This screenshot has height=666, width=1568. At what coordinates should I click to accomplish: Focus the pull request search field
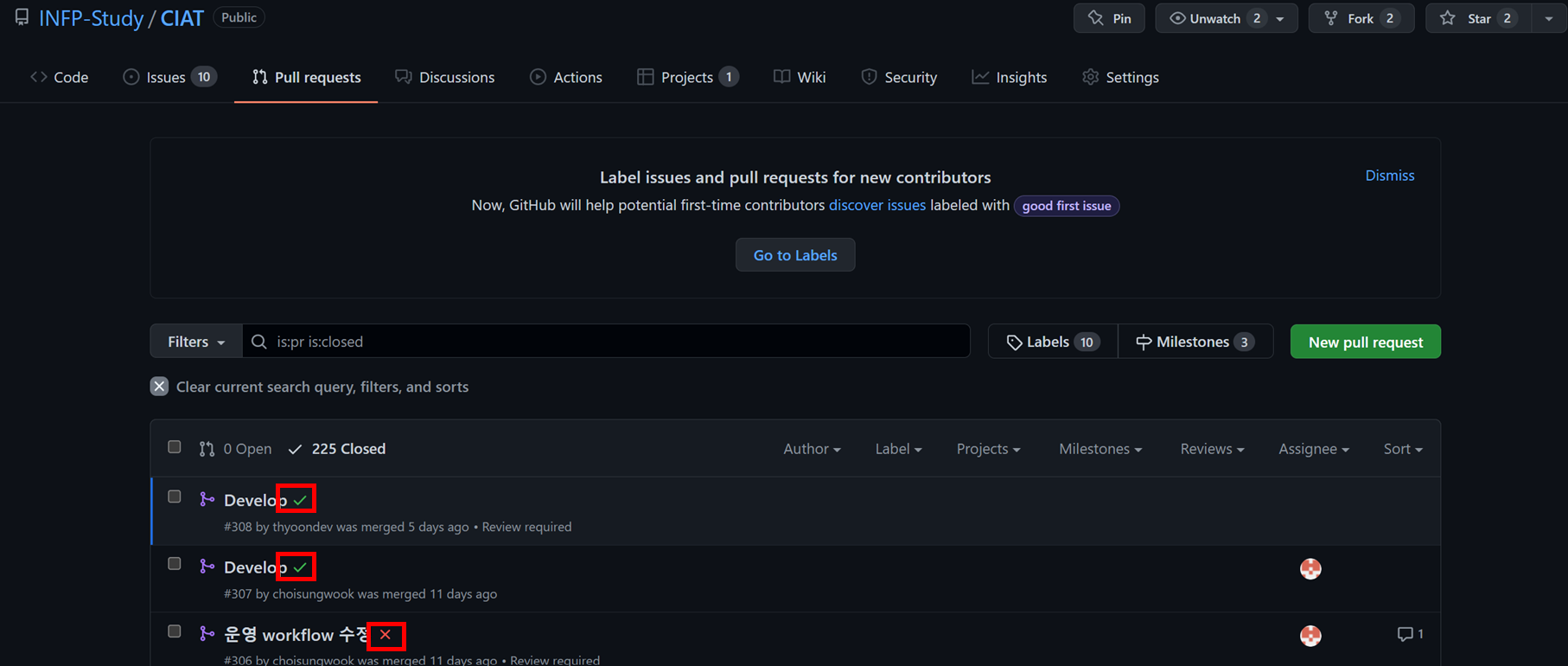pyautogui.click(x=606, y=342)
